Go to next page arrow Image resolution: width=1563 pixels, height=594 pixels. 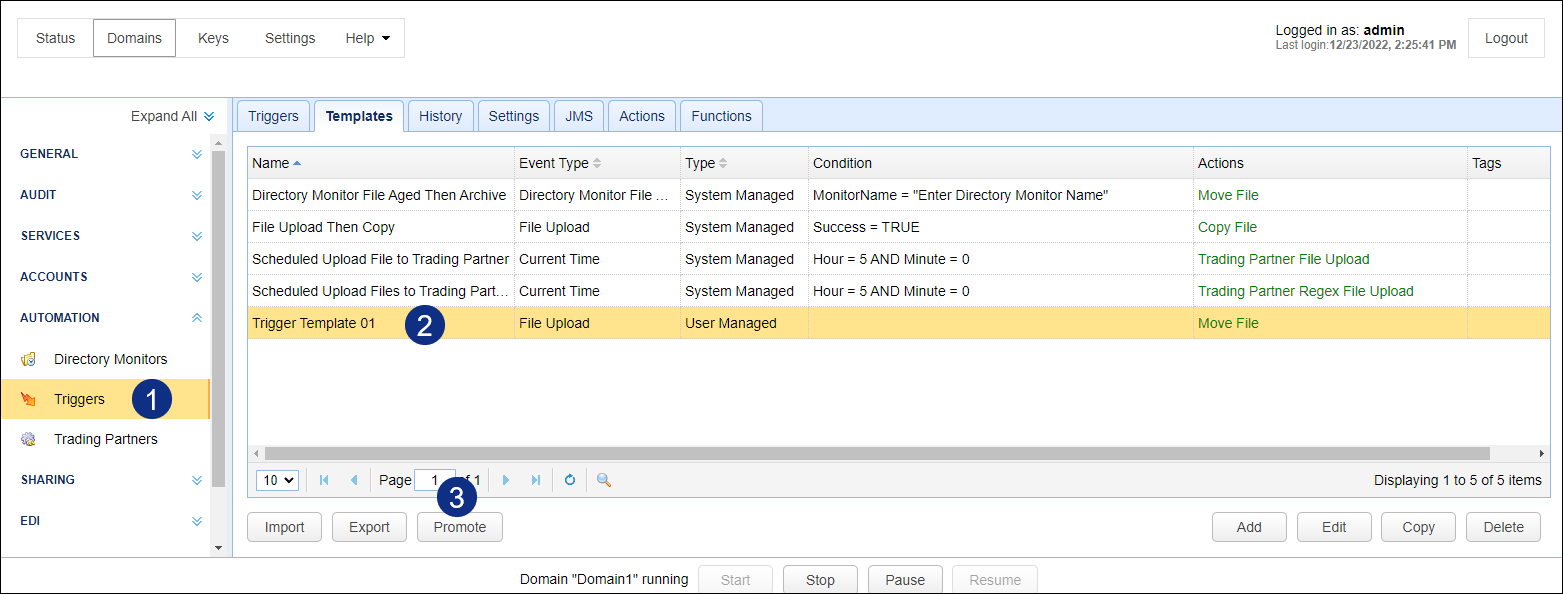(506, 480)
